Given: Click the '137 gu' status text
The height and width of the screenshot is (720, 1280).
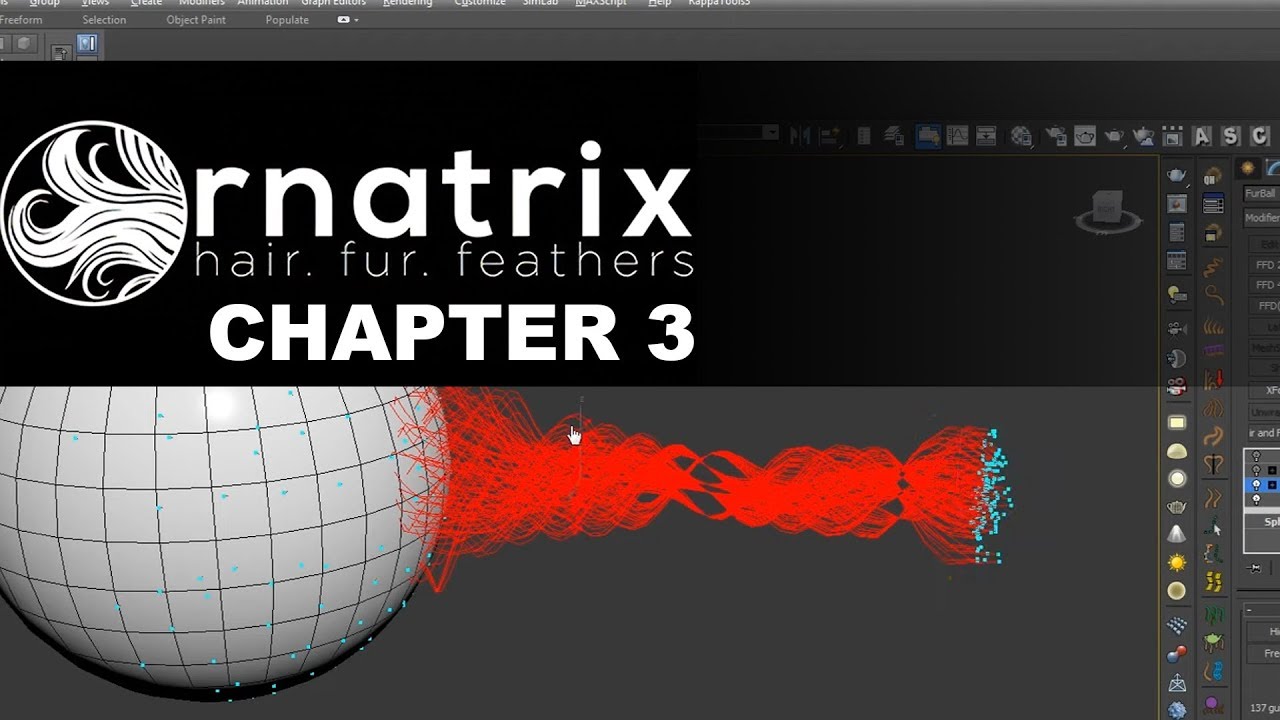Looking at the screenshot, I should click(1264, 708).
